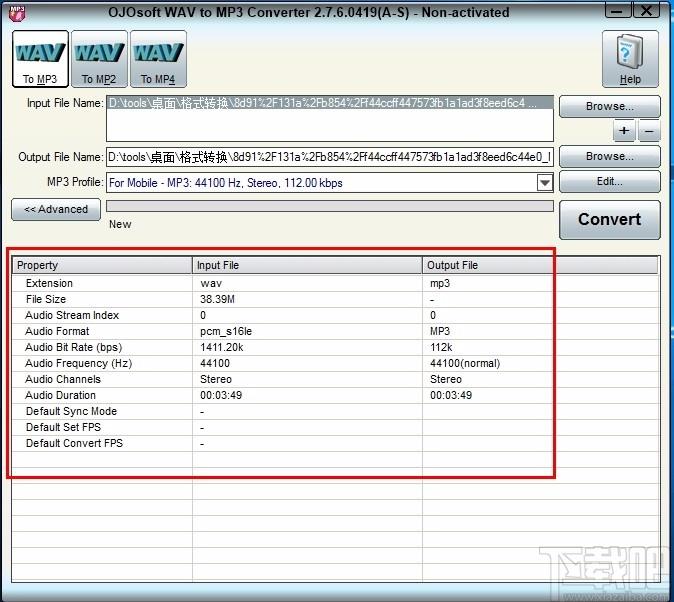Open the MP3 Profile dropdown arrow
This screenshot has height=602, width=674.
click(545, 183)
